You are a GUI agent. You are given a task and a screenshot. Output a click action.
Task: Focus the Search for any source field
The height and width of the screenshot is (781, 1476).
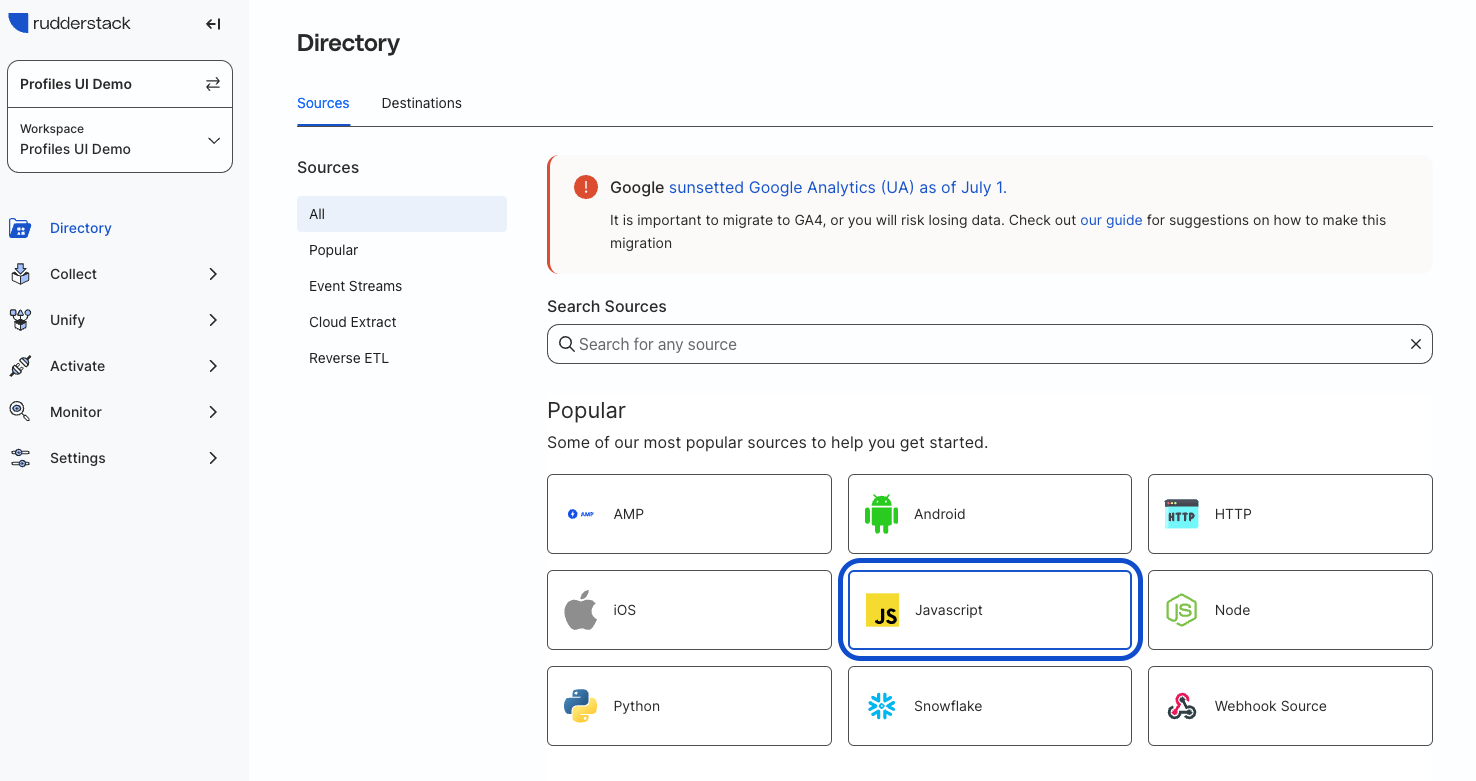coord(990,344)
